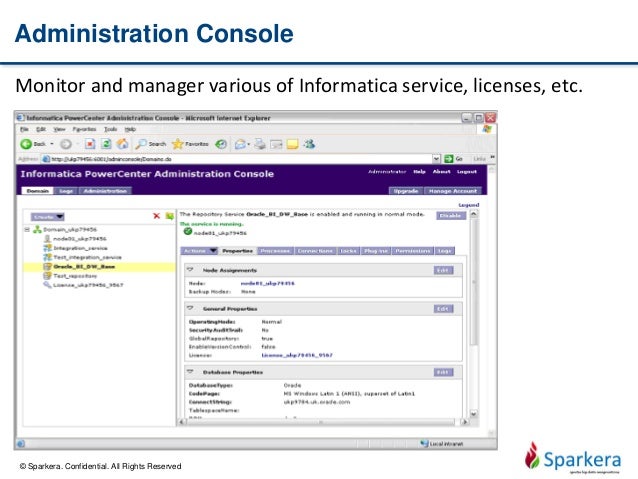Click the green Go button beside address bar

click(x=453, y=159)
